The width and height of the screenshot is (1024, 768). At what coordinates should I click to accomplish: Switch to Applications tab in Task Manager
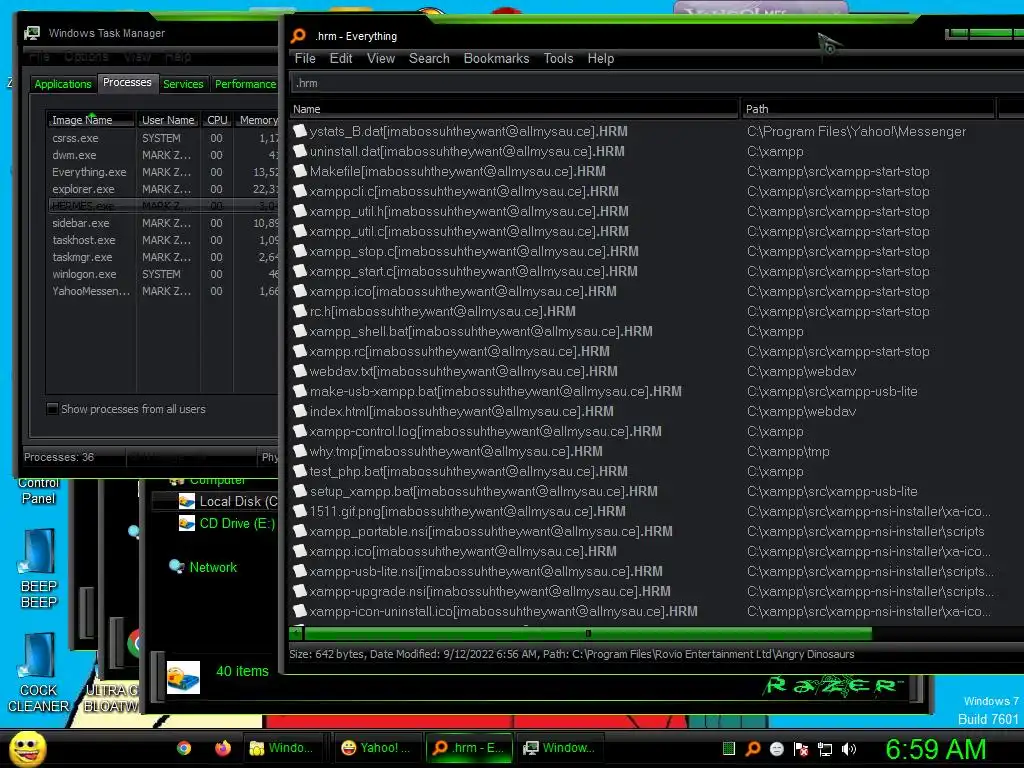tap(63, 84)
